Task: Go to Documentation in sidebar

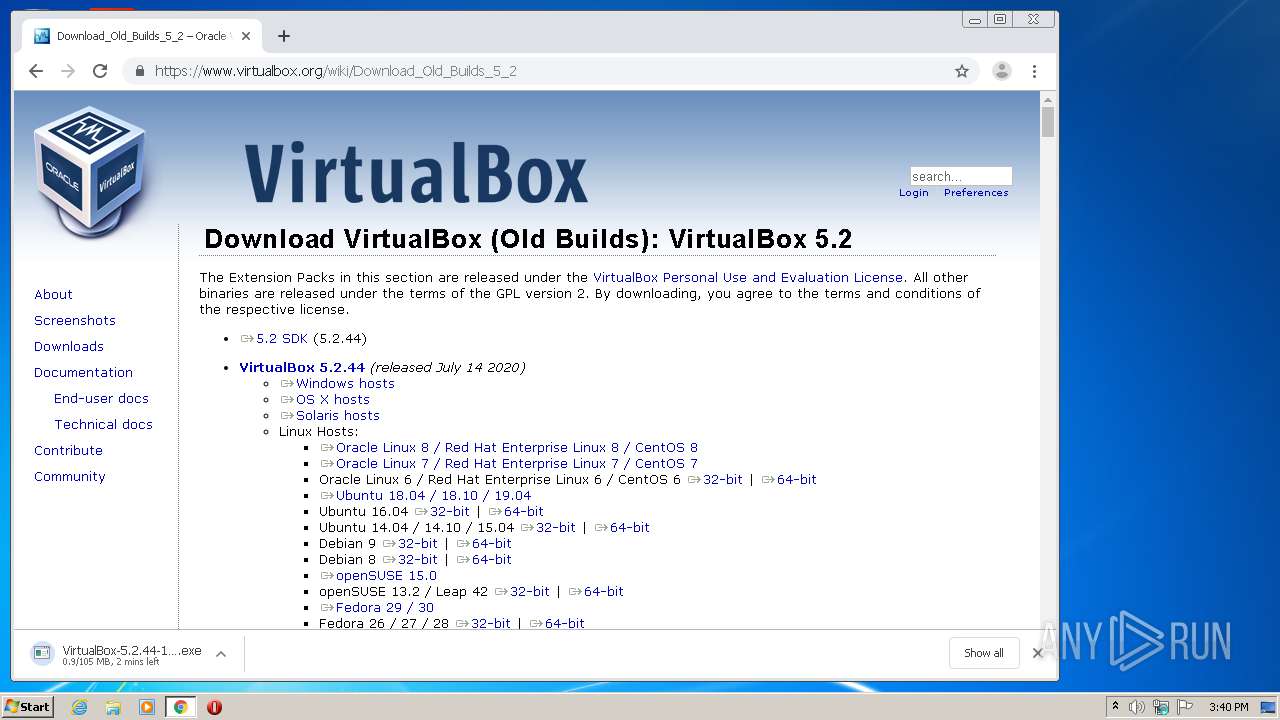Action: pos(83,372)
